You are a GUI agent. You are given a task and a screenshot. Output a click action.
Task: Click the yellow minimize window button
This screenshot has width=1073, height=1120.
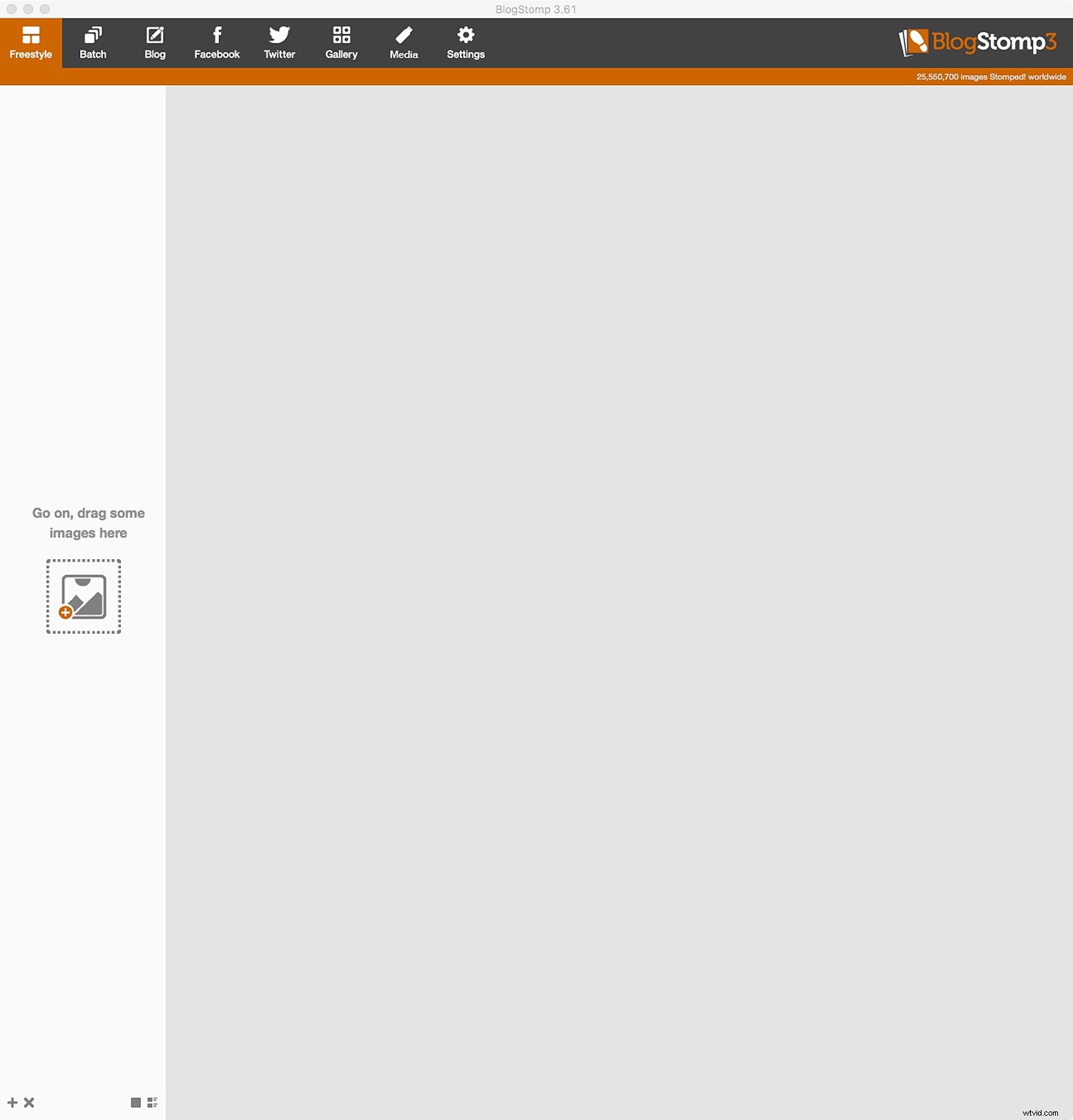click(x=29, y=9)
